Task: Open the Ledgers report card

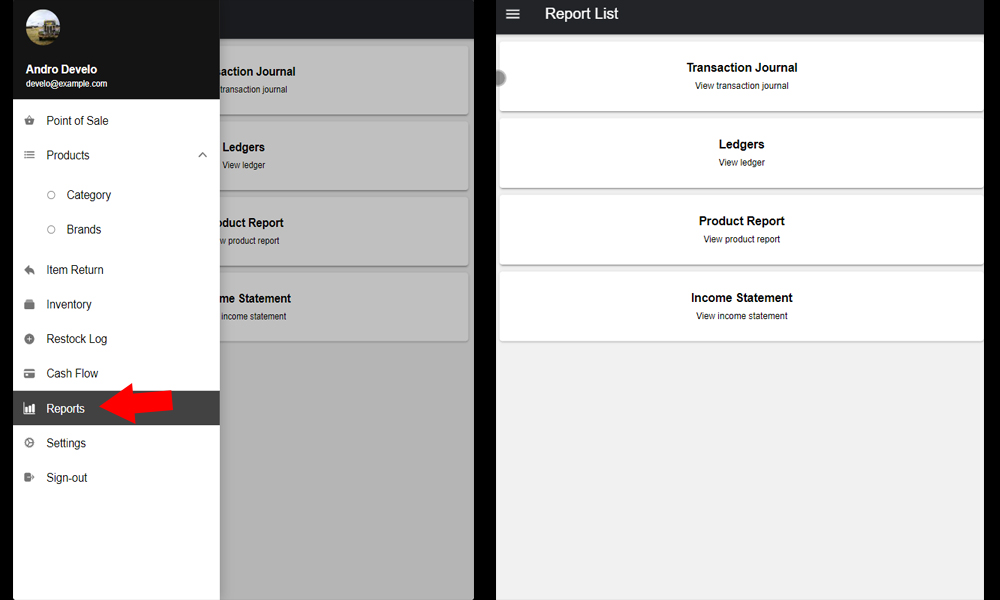Action: (741, 152)
